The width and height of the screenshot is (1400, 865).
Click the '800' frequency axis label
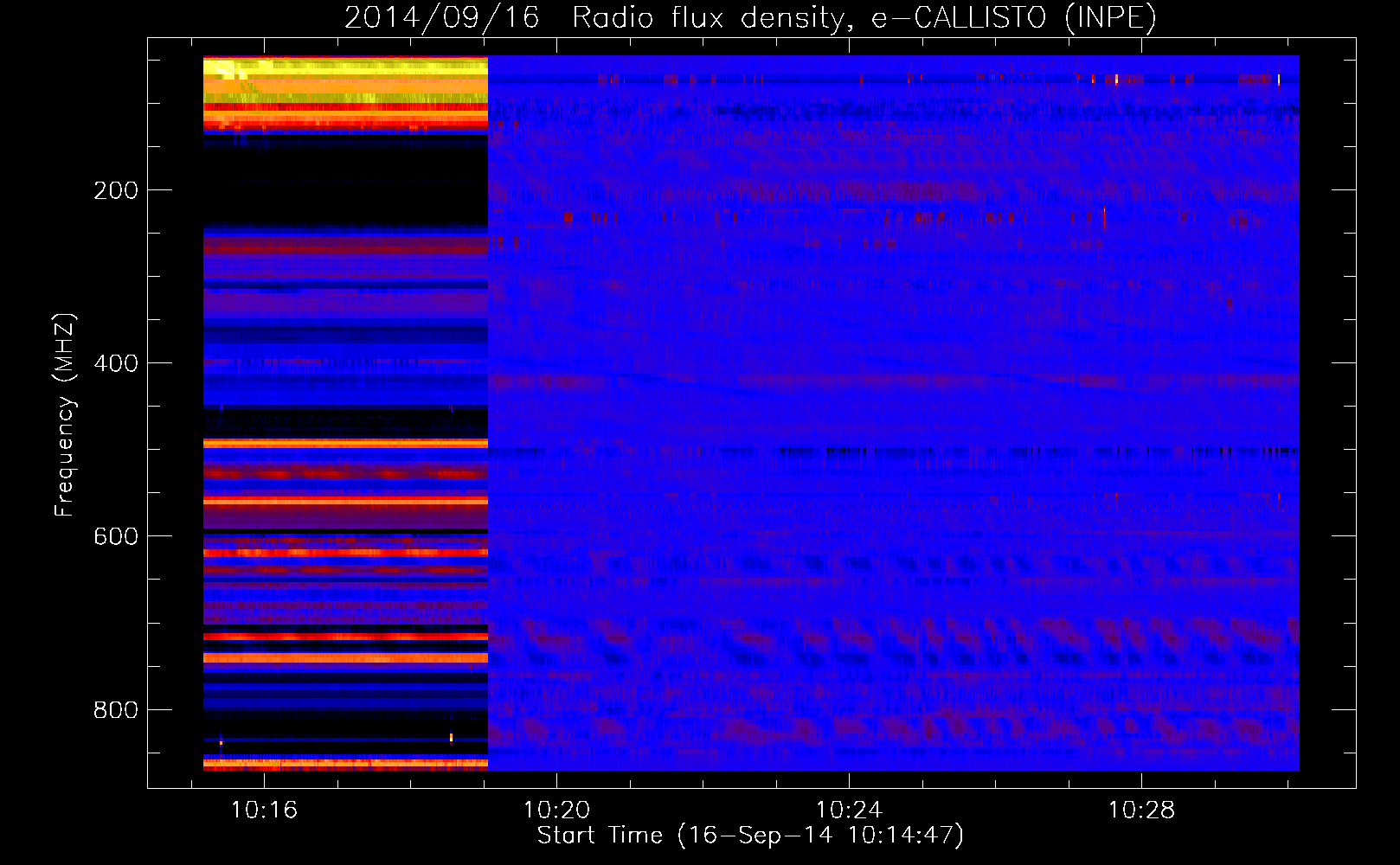(116, 710)
